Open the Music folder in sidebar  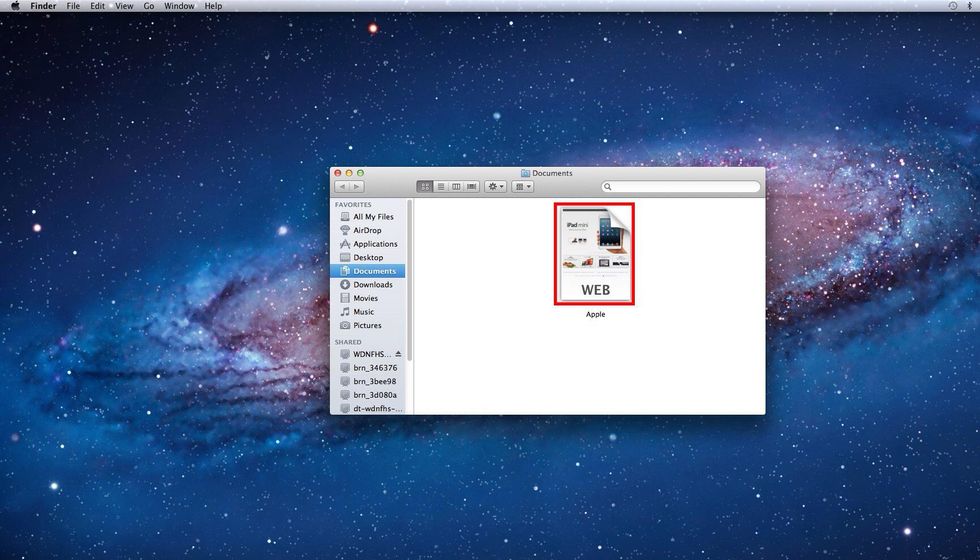click(363, 312)
